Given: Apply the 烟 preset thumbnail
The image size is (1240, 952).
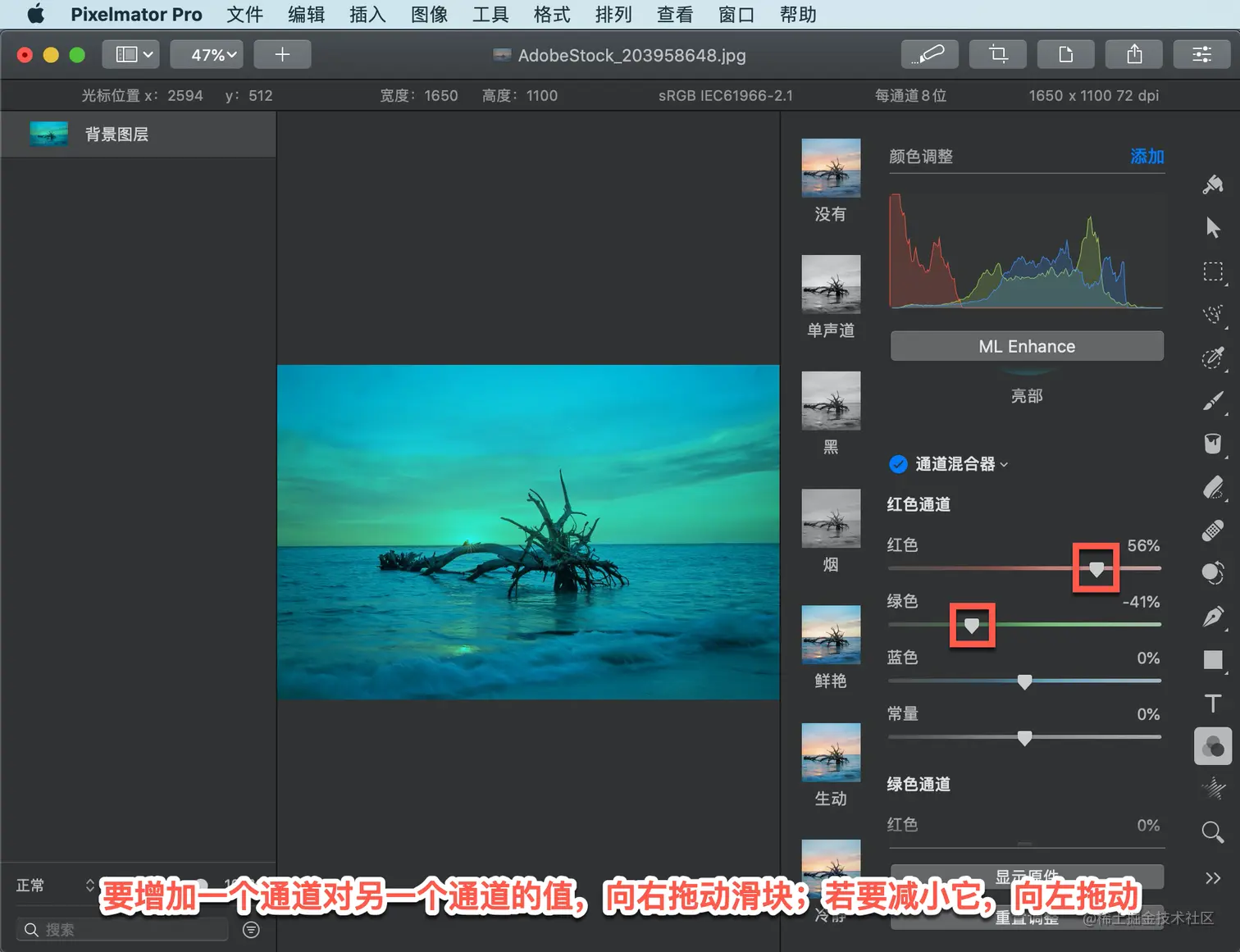Looking at the screenshot, I should 831,518.
